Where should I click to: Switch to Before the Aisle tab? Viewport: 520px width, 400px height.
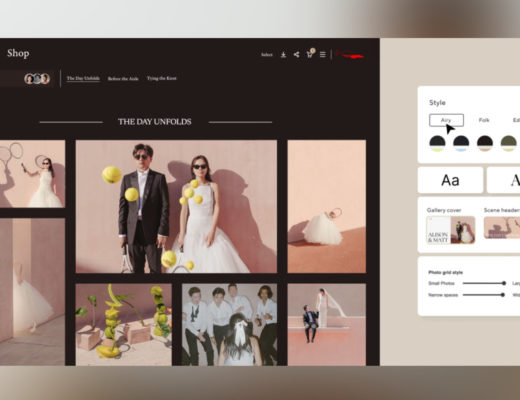point(123,79)
